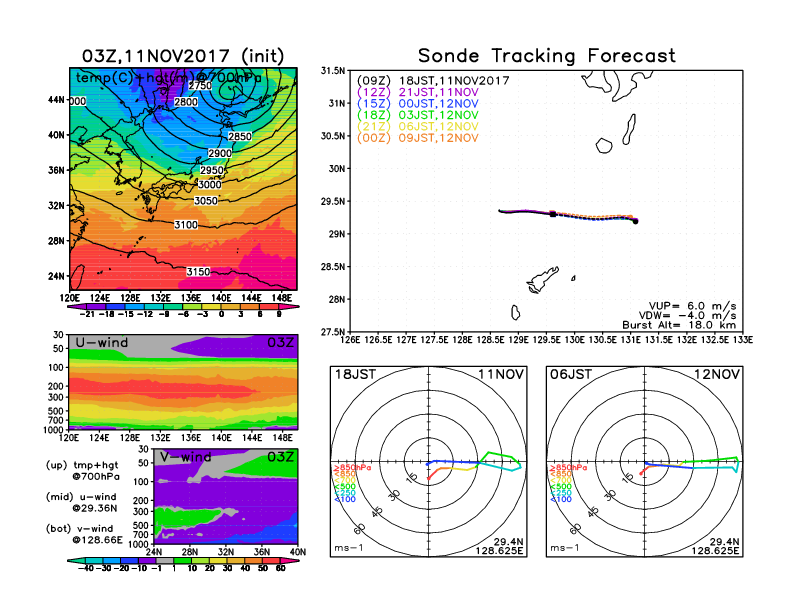Click the '31.5N' latitude axis label
Image resolution: width=792 pixels, height=612 pixels.
[333, 71]
